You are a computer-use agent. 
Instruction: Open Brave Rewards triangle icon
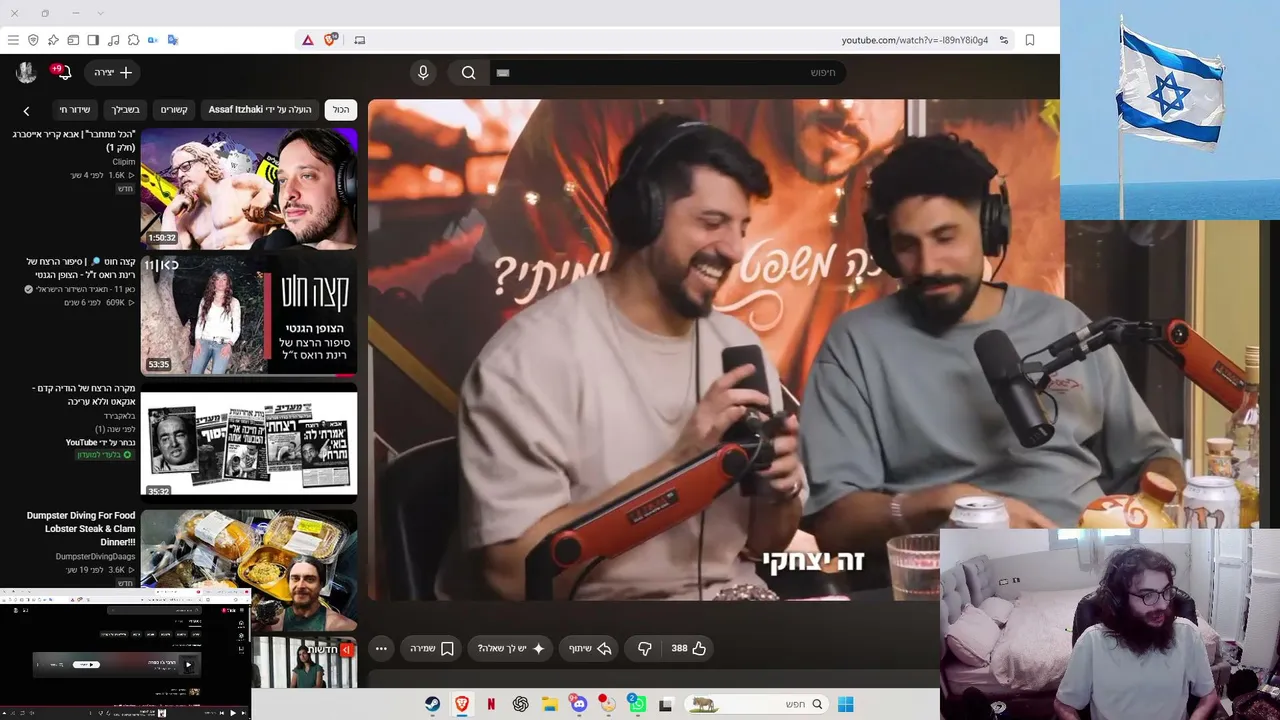tap(308, 40)
